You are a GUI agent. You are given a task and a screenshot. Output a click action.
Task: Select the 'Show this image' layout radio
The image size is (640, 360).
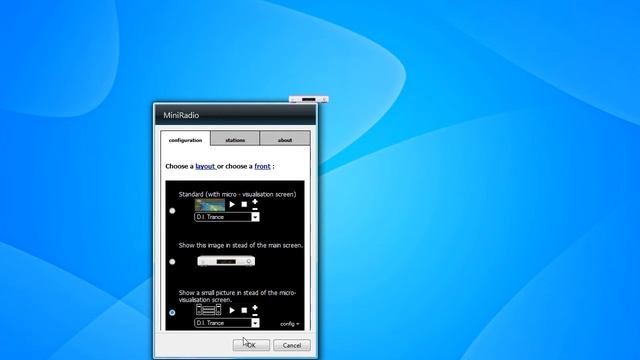coord(172,262)
